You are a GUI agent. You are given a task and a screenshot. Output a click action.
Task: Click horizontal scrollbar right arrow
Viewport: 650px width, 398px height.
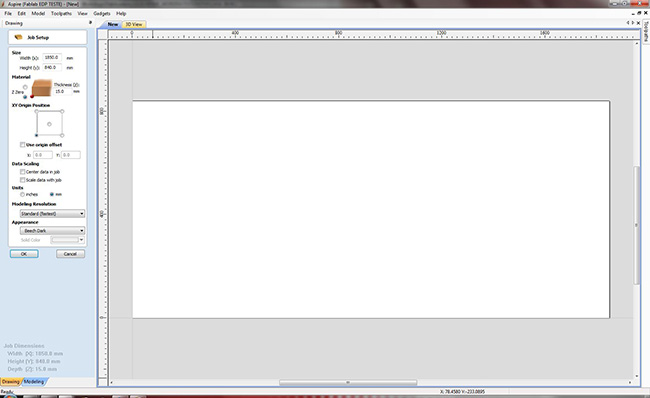(x=630, y=382)
